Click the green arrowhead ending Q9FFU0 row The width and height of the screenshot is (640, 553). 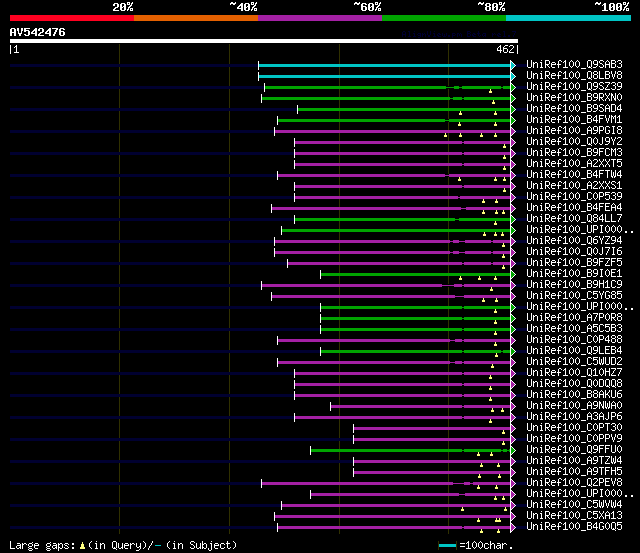point(513,451)
